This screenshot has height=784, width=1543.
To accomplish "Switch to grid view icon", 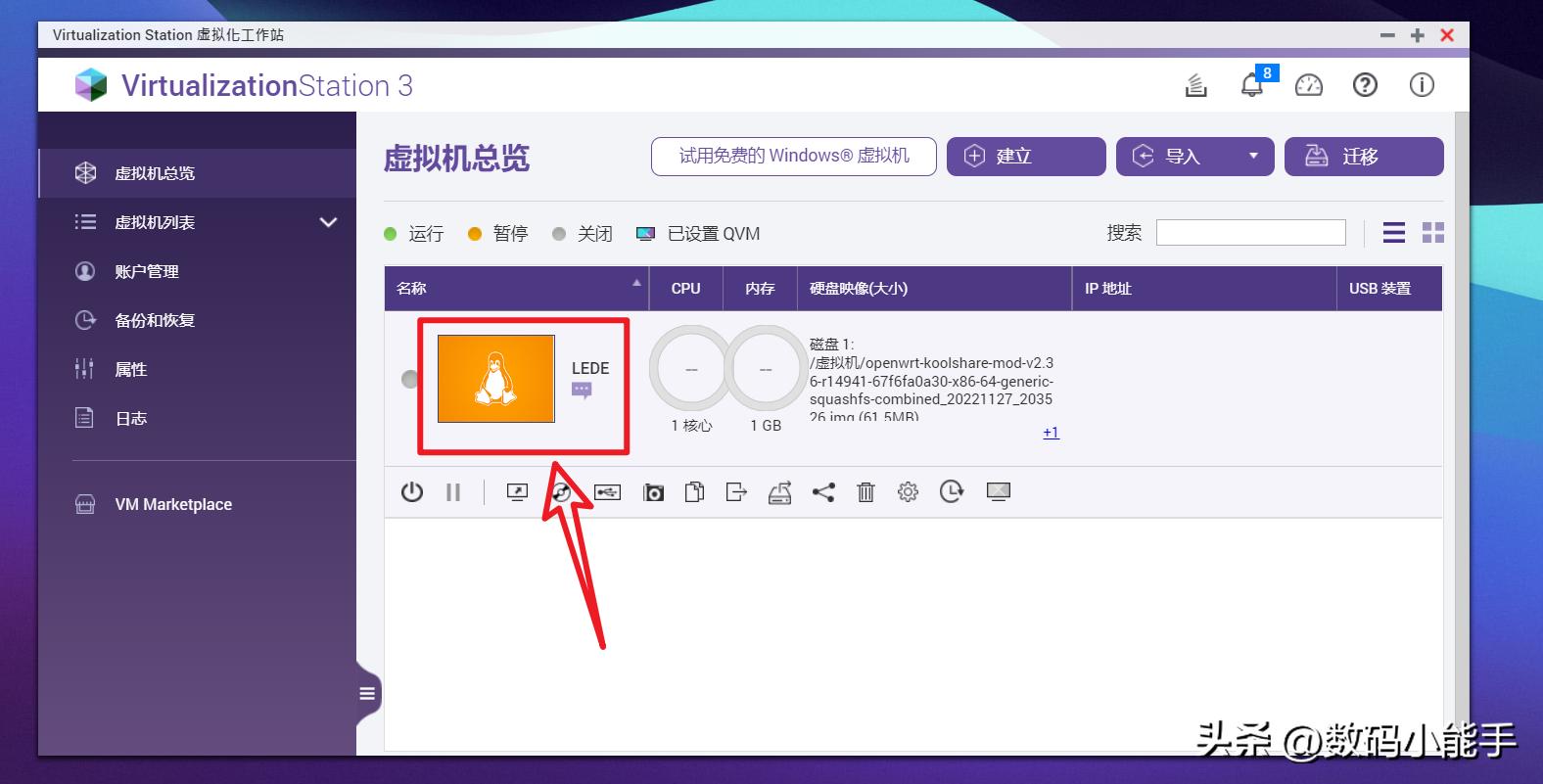I will pos(1433,232).
